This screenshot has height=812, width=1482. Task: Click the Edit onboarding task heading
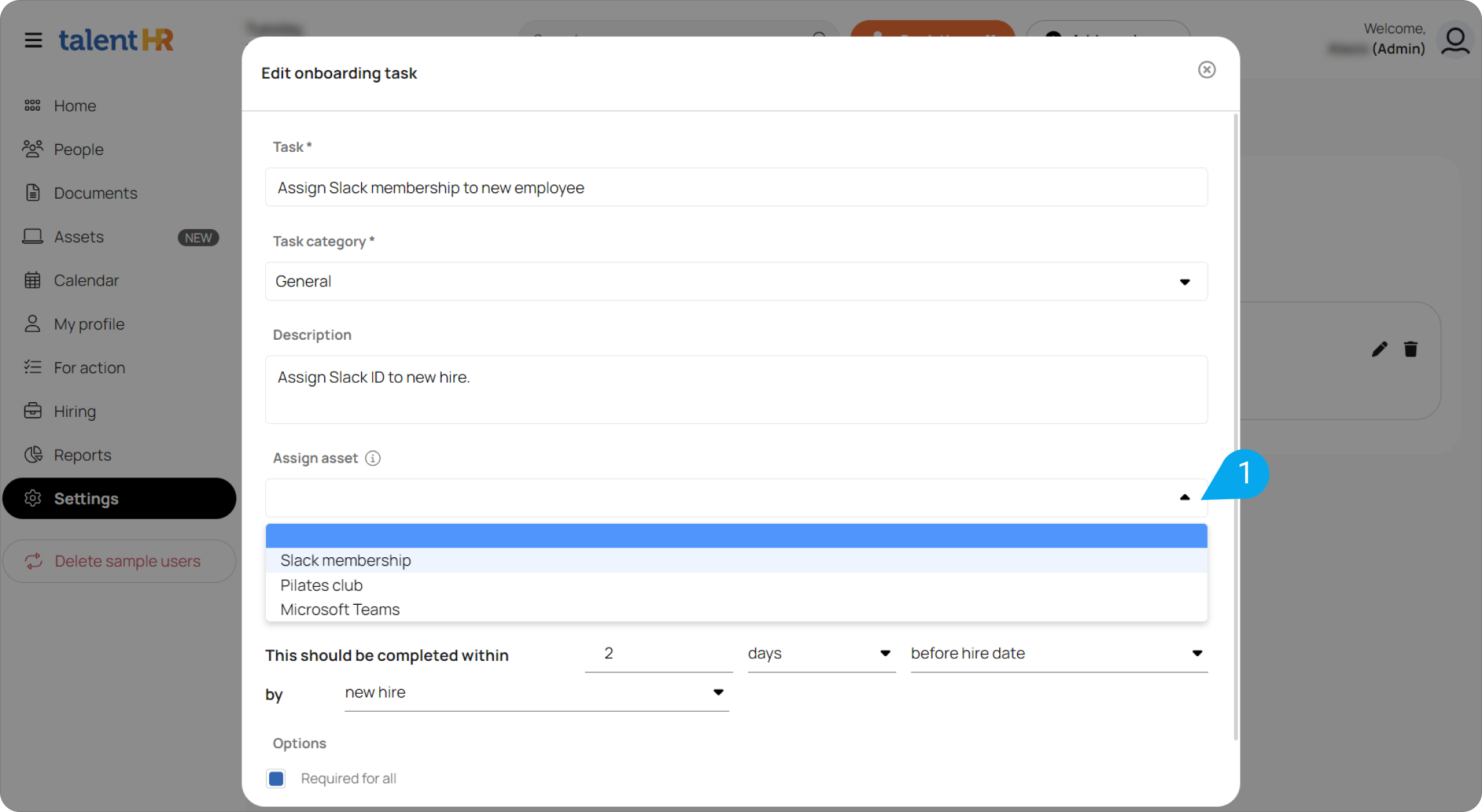(x=339, y=73)
